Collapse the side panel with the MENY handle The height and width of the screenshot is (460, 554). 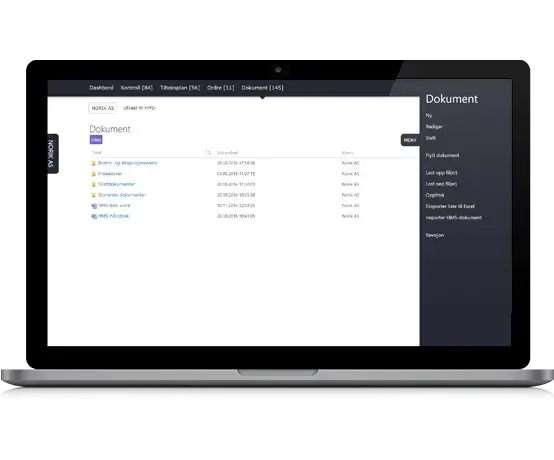410,140
